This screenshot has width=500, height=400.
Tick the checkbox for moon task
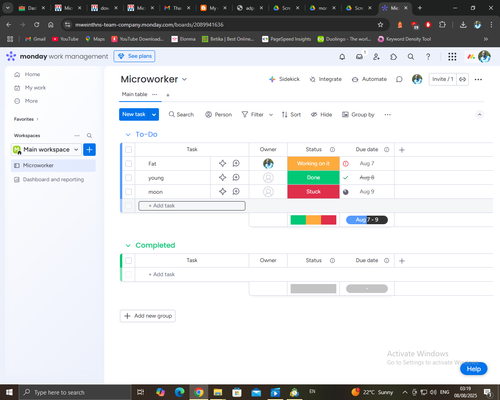(128, 192)
